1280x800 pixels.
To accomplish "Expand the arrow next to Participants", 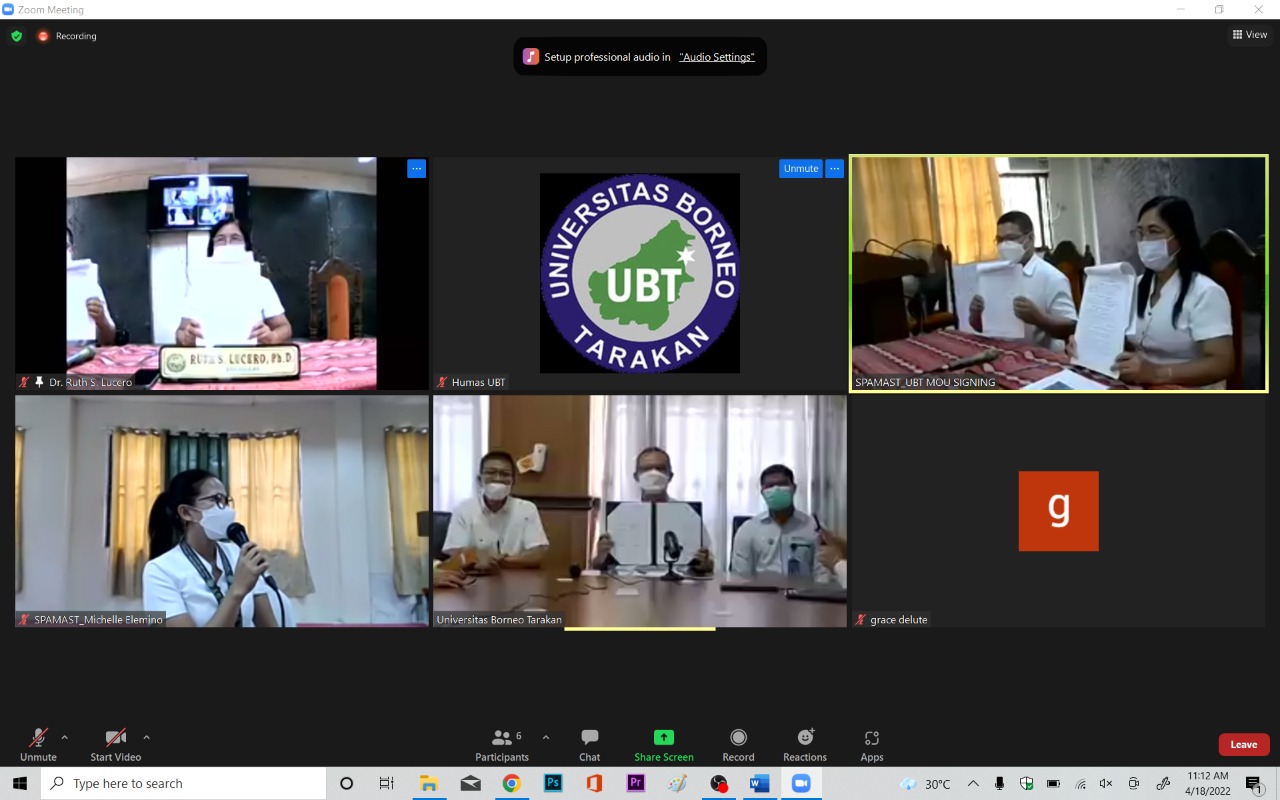I will tap(545, 738).
